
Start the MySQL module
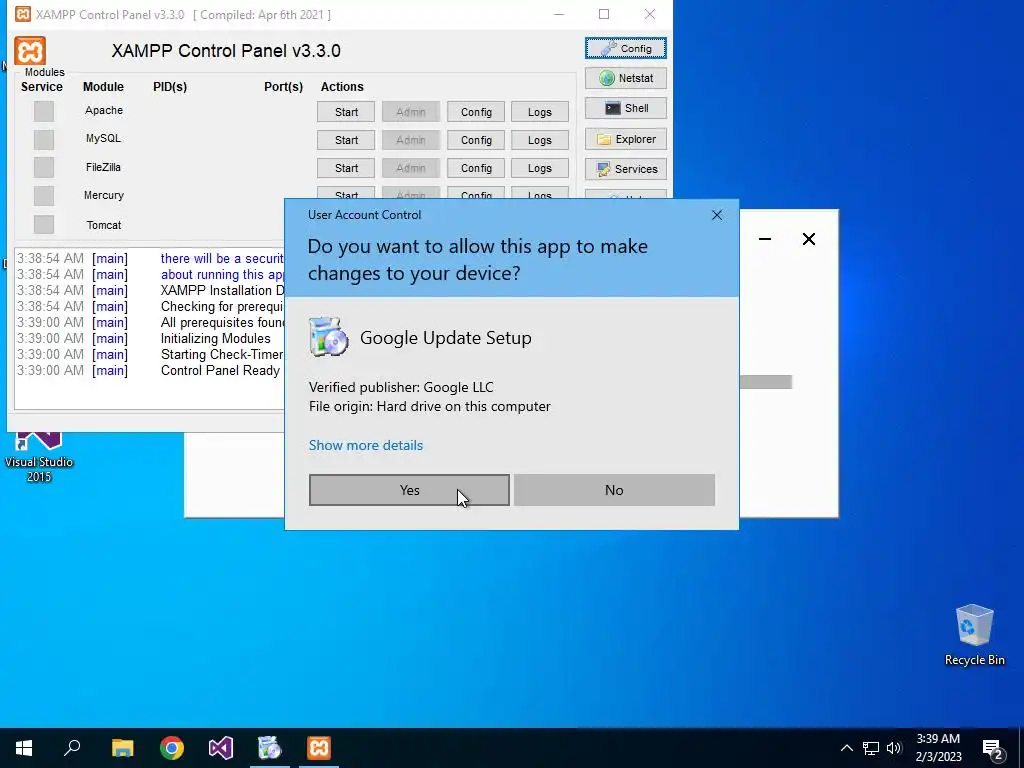346,140
